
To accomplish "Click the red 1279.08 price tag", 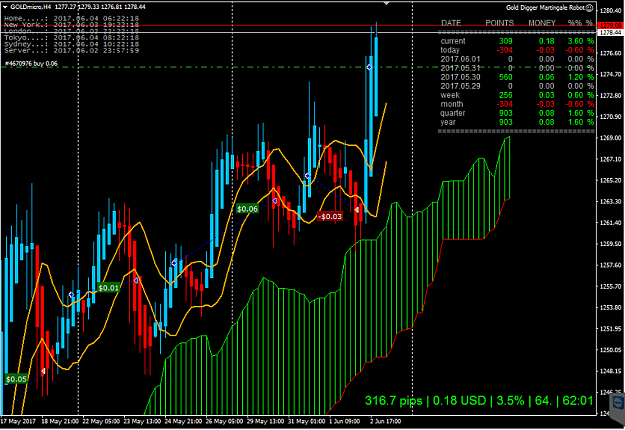I will pyautogui.click(x=610, y=26).
